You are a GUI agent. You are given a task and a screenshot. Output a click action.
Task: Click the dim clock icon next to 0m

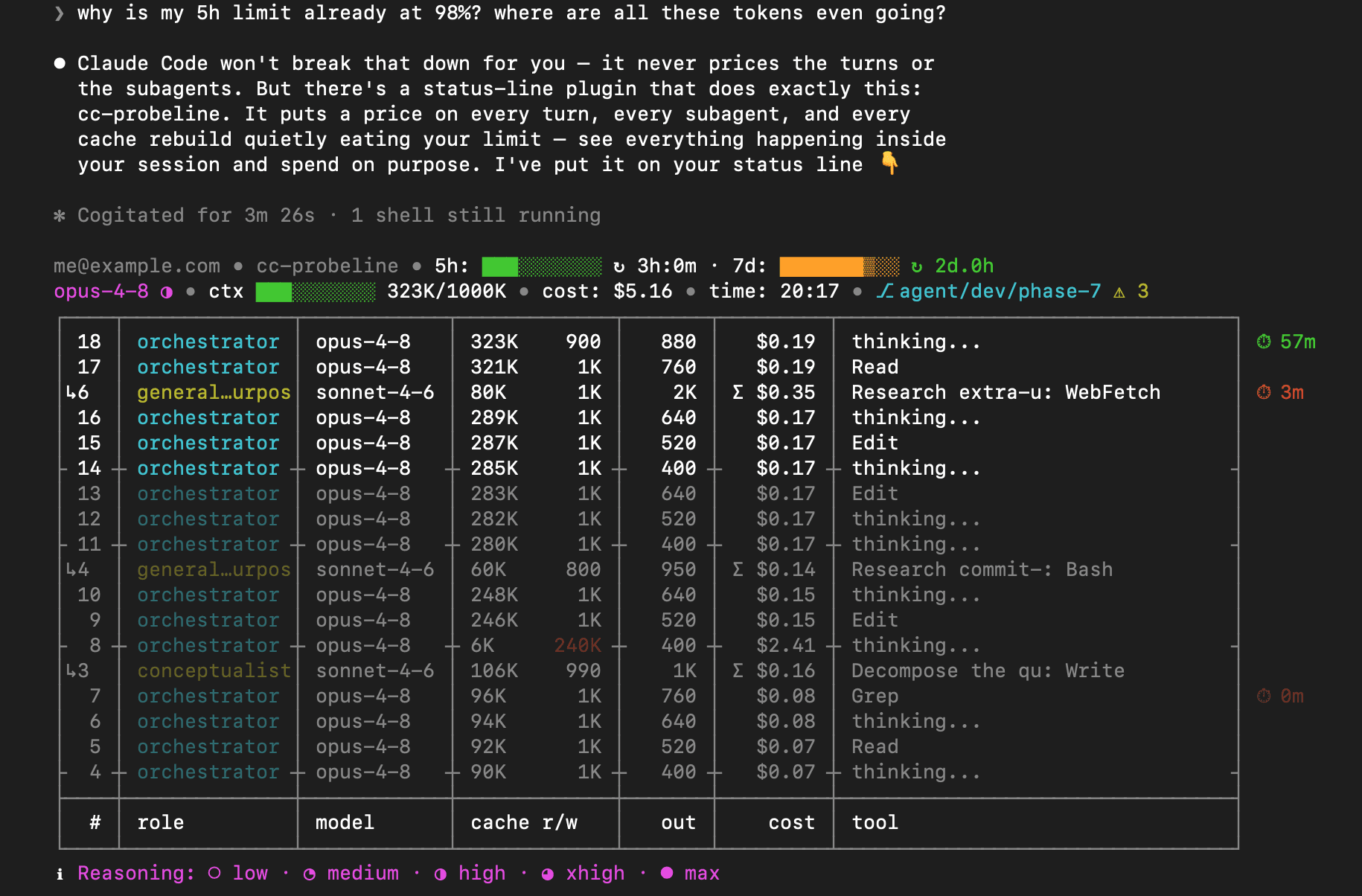[x=1264, y=696]
